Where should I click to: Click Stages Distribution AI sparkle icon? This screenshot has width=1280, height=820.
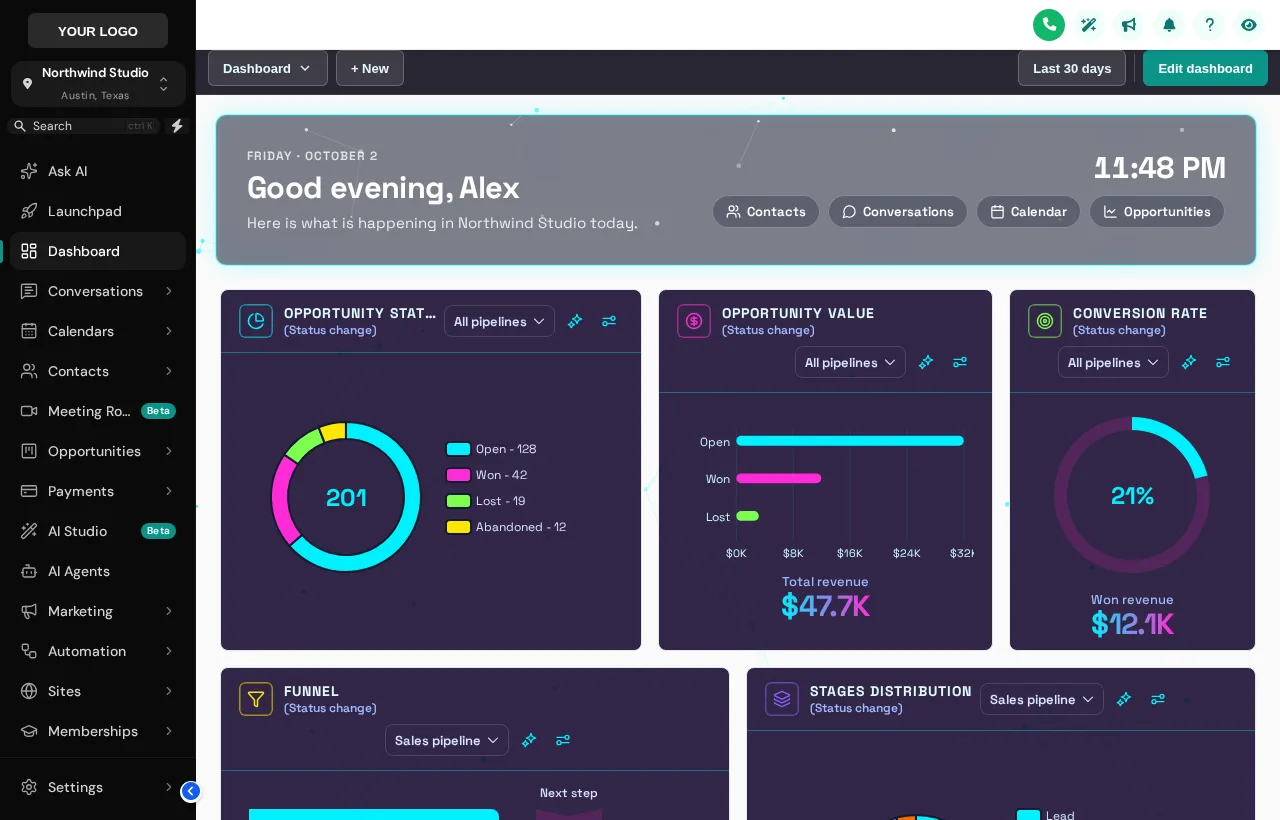pos(1124,699)
